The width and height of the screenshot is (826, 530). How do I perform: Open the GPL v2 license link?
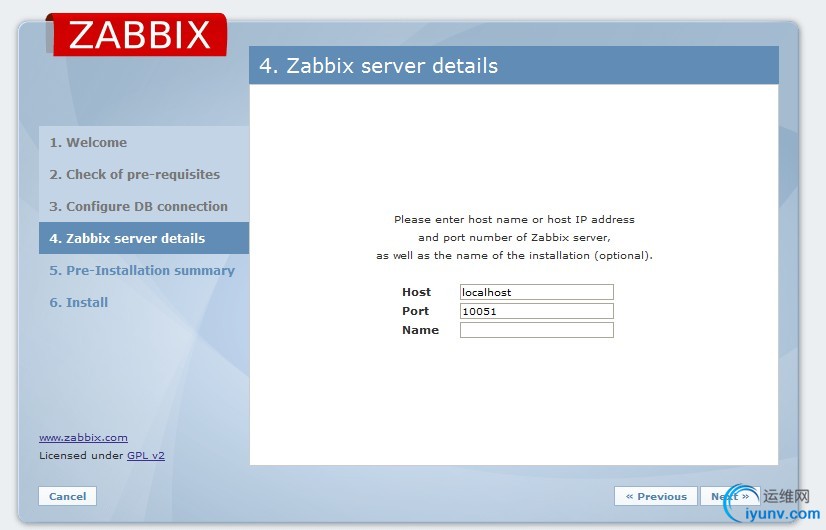[146, 455]
